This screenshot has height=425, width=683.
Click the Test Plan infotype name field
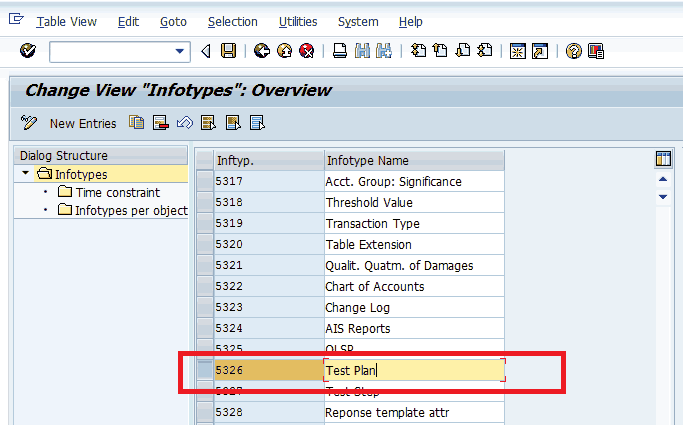414,371
